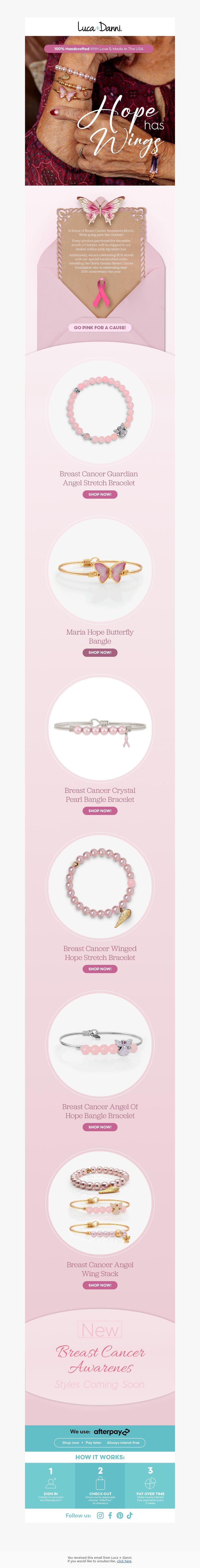The image size is (200, 1568).
Task: Open the Pinterest icon link
Action: [x=120, y=1515]
